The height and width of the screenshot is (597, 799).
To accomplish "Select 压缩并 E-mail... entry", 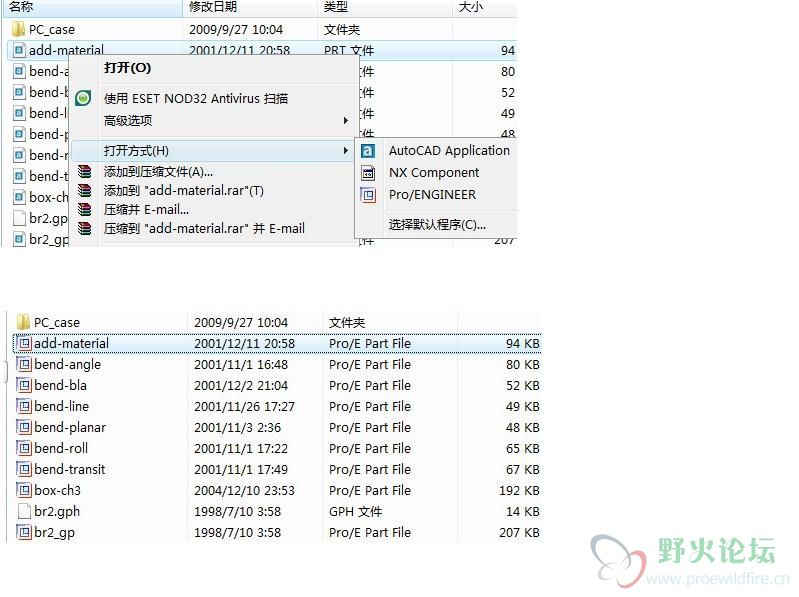I will (146, 209).
